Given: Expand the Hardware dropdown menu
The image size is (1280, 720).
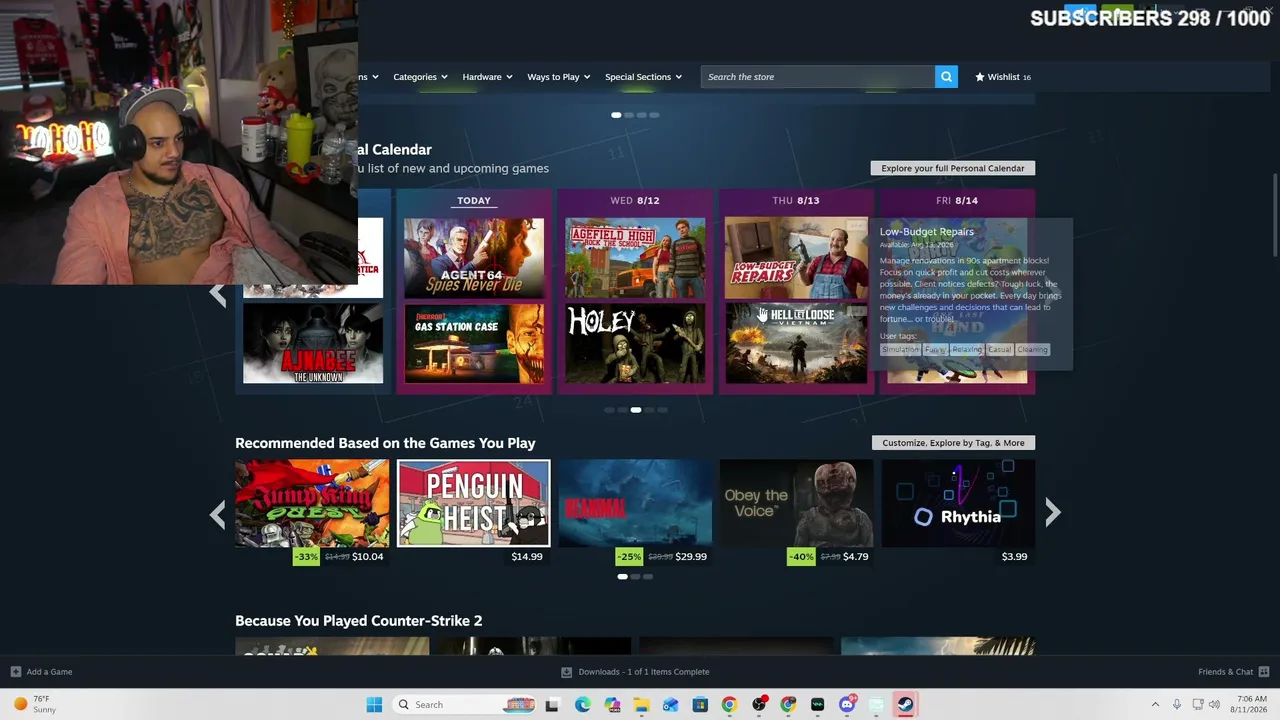Looking at the screenshot, I should [x=487, y=77].
